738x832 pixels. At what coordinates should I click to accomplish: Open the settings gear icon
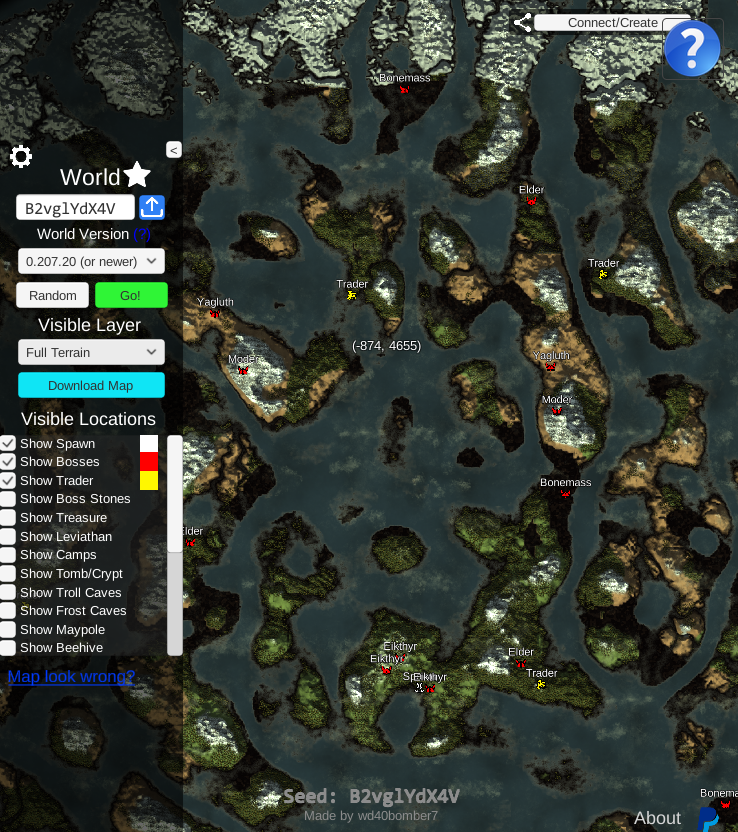coord(21,157)
